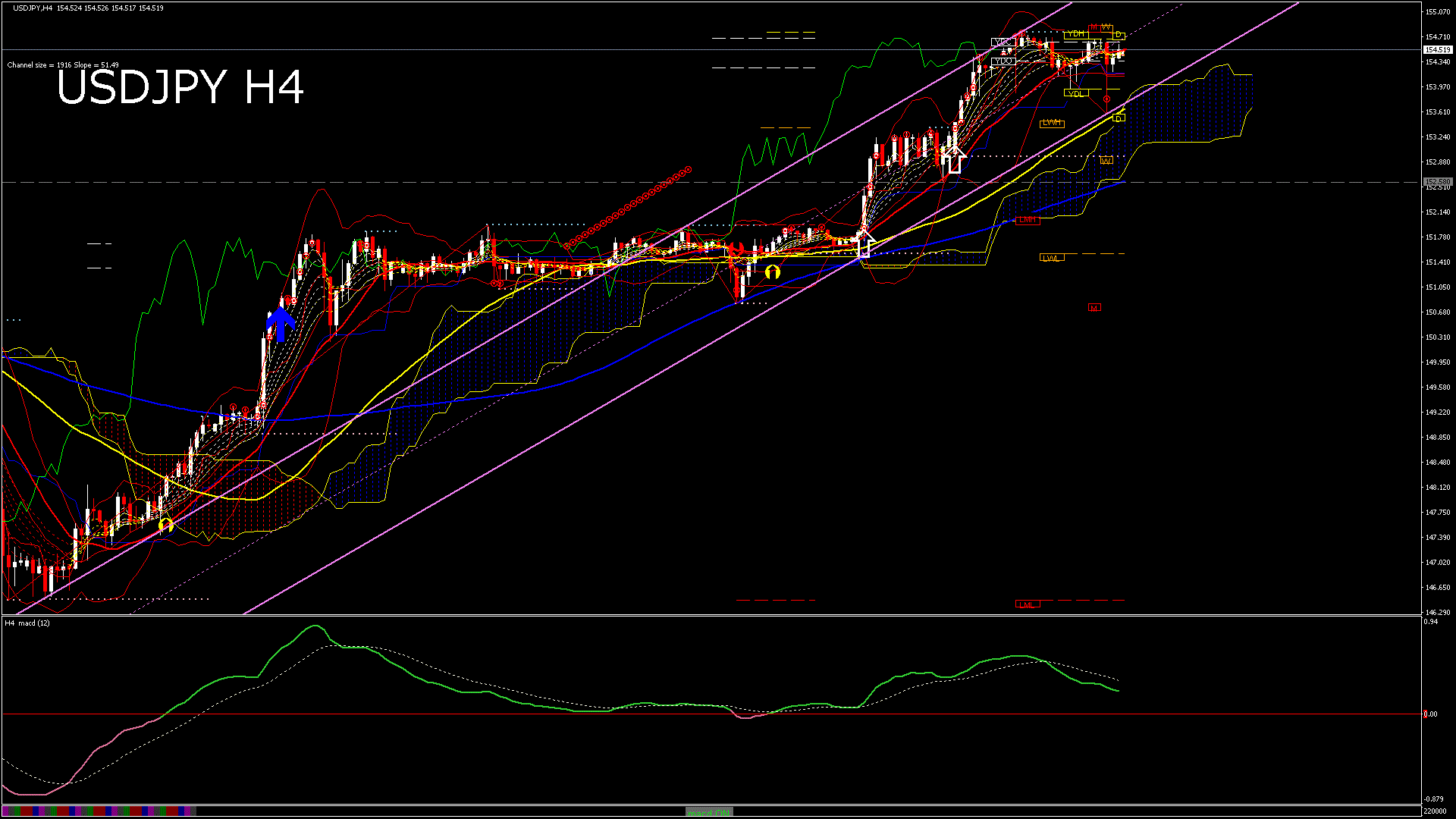Click the yellow circle marker near 151.3

click(772, 271)
